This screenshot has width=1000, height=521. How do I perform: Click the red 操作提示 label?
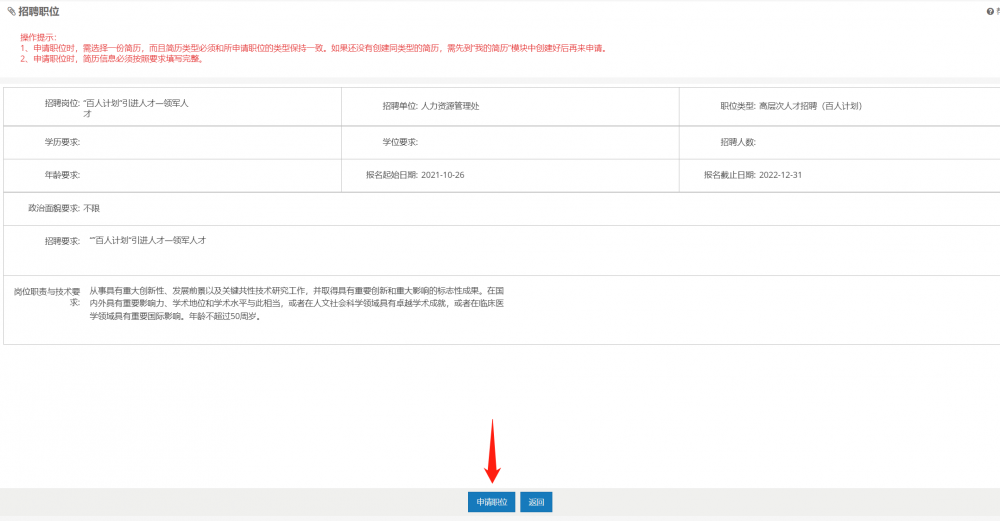38,37
